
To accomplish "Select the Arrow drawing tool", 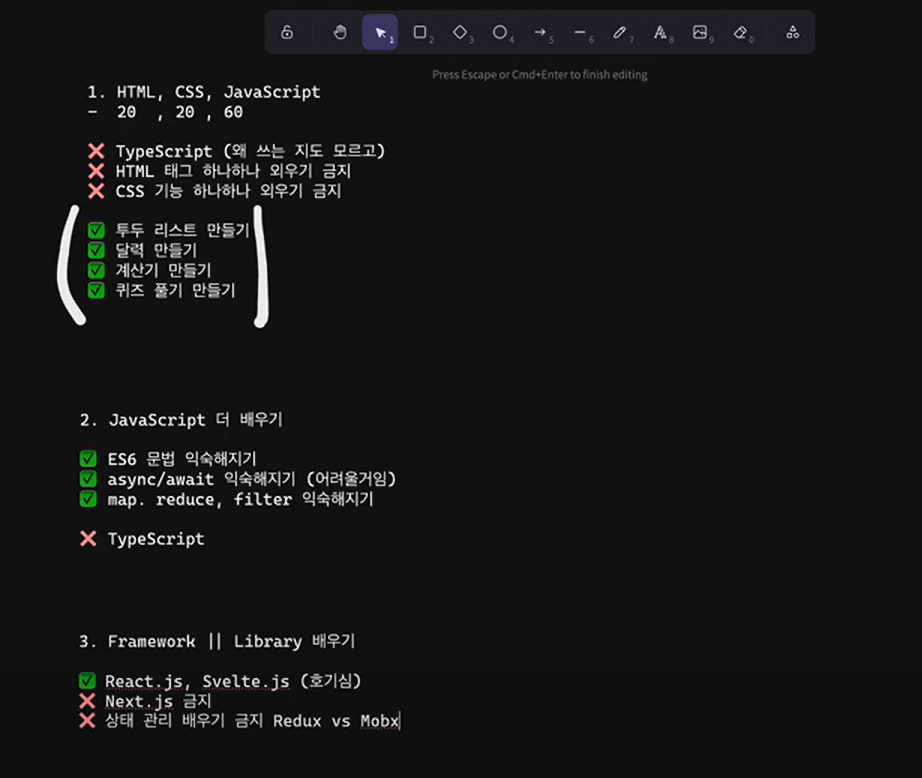I will click(540, 32).
